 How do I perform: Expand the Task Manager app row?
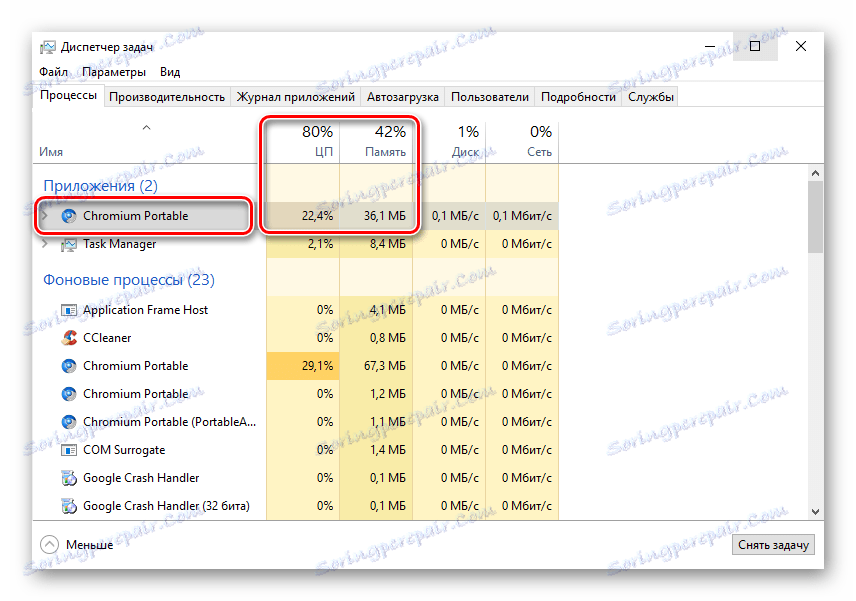click(x=45, y=244)
